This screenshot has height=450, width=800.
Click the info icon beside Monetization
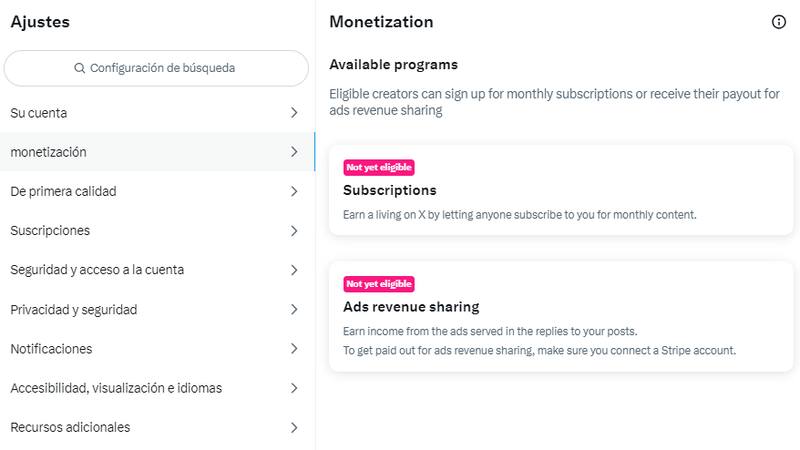pyautogui.click(x=779, y=22)
